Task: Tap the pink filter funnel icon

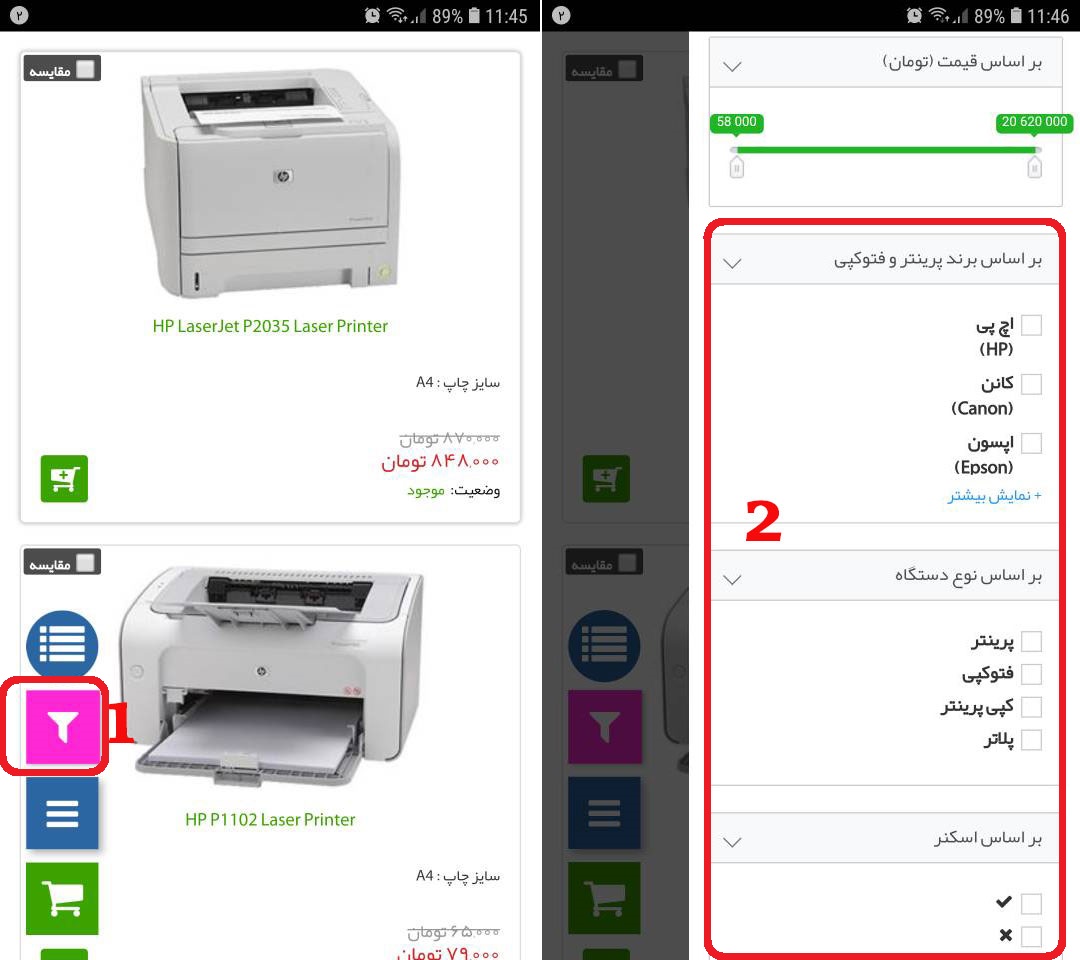Action: [x=62, y=727]
